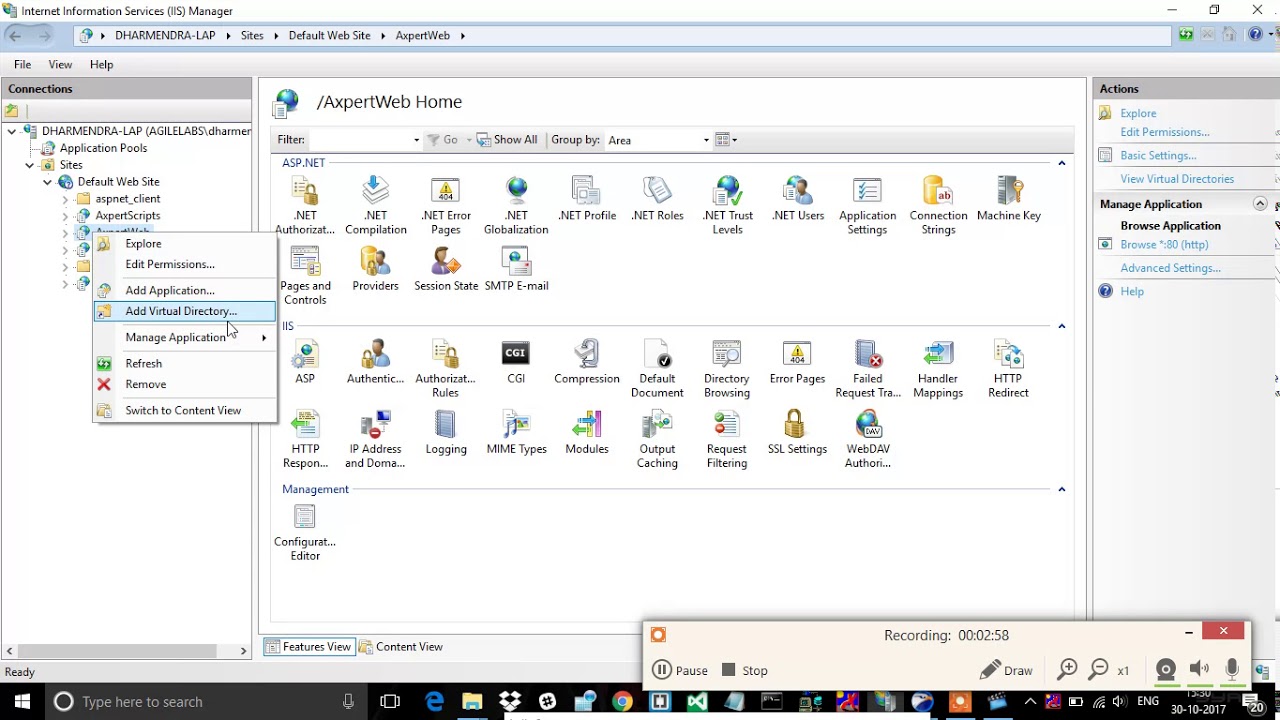Open the CGI feature icon
The image size is (1280, 720).
coord(515,361)
